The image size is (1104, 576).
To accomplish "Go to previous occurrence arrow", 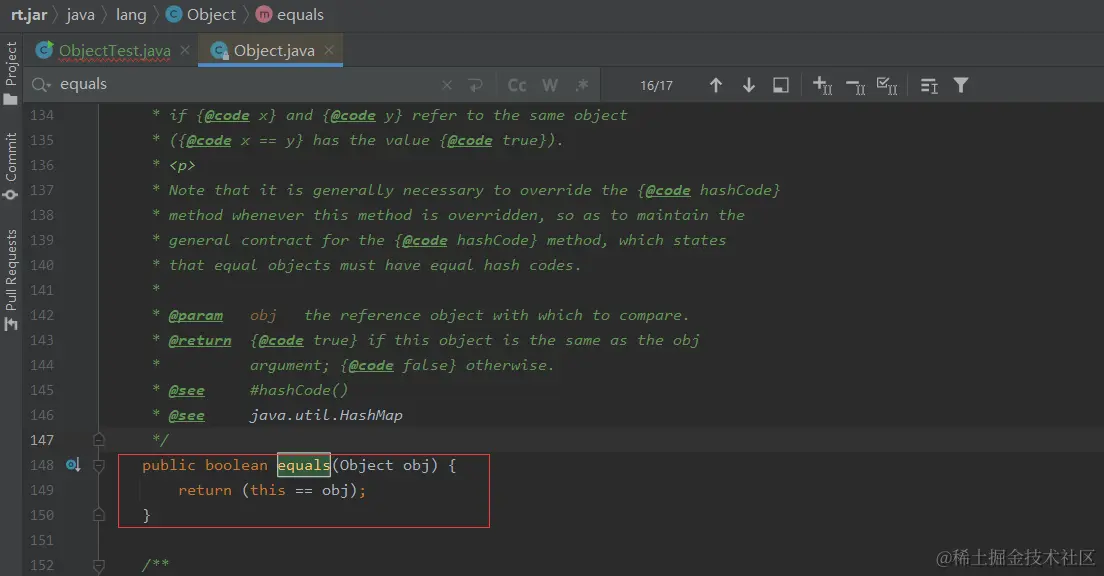I will click(x=716, y=85).
